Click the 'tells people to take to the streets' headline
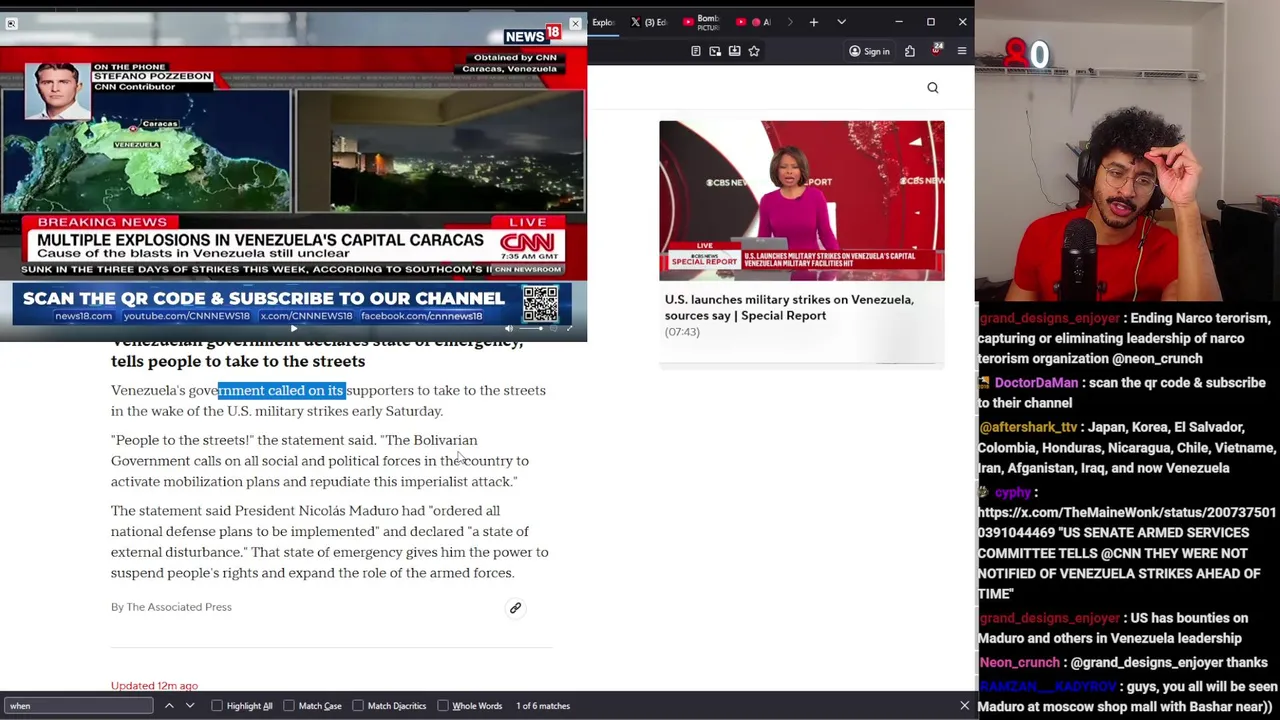The width and height of the screenshot is (1280, 720). 238,362
